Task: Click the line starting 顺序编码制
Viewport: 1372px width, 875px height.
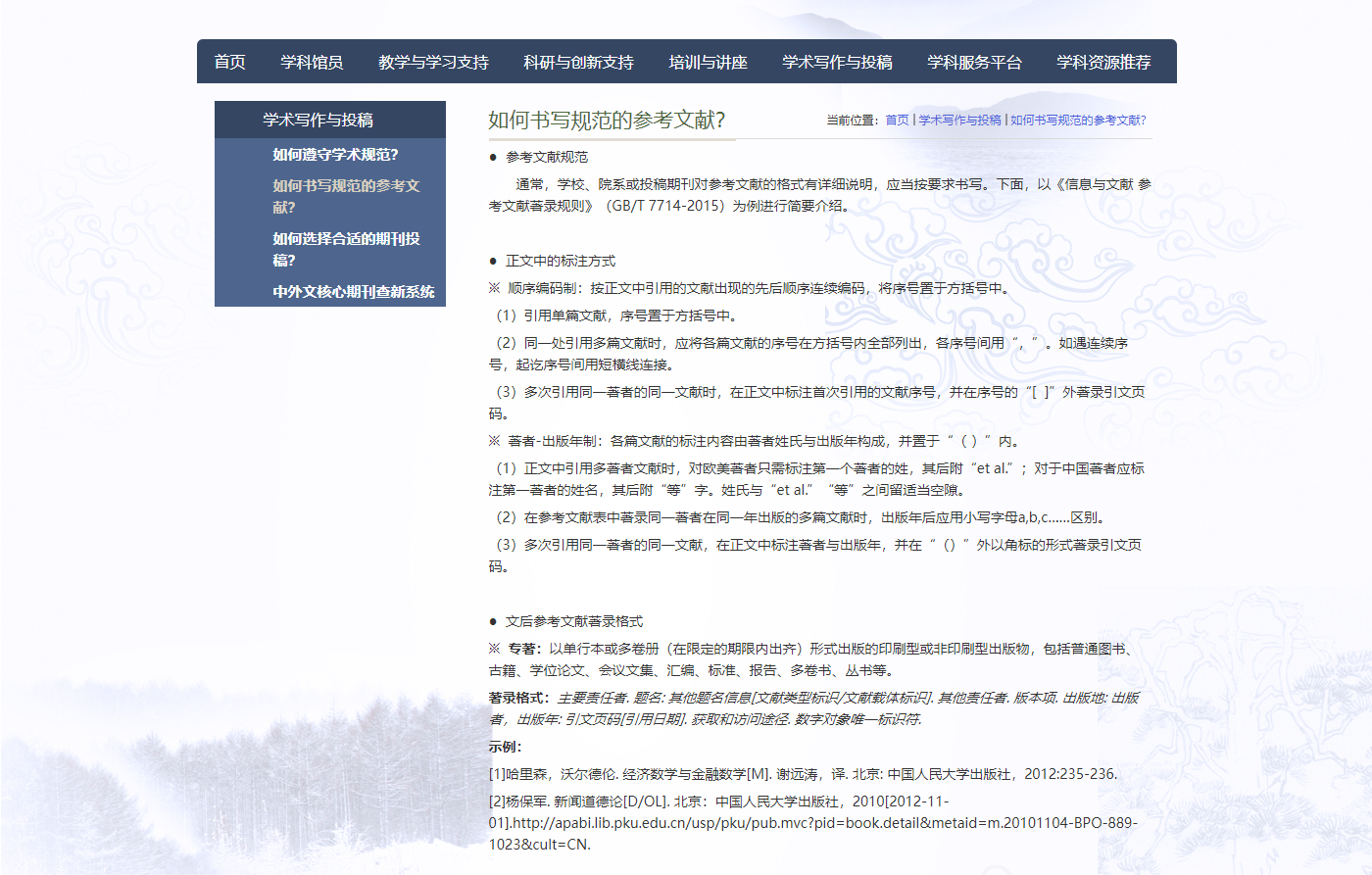Action: tap(749, 288)
